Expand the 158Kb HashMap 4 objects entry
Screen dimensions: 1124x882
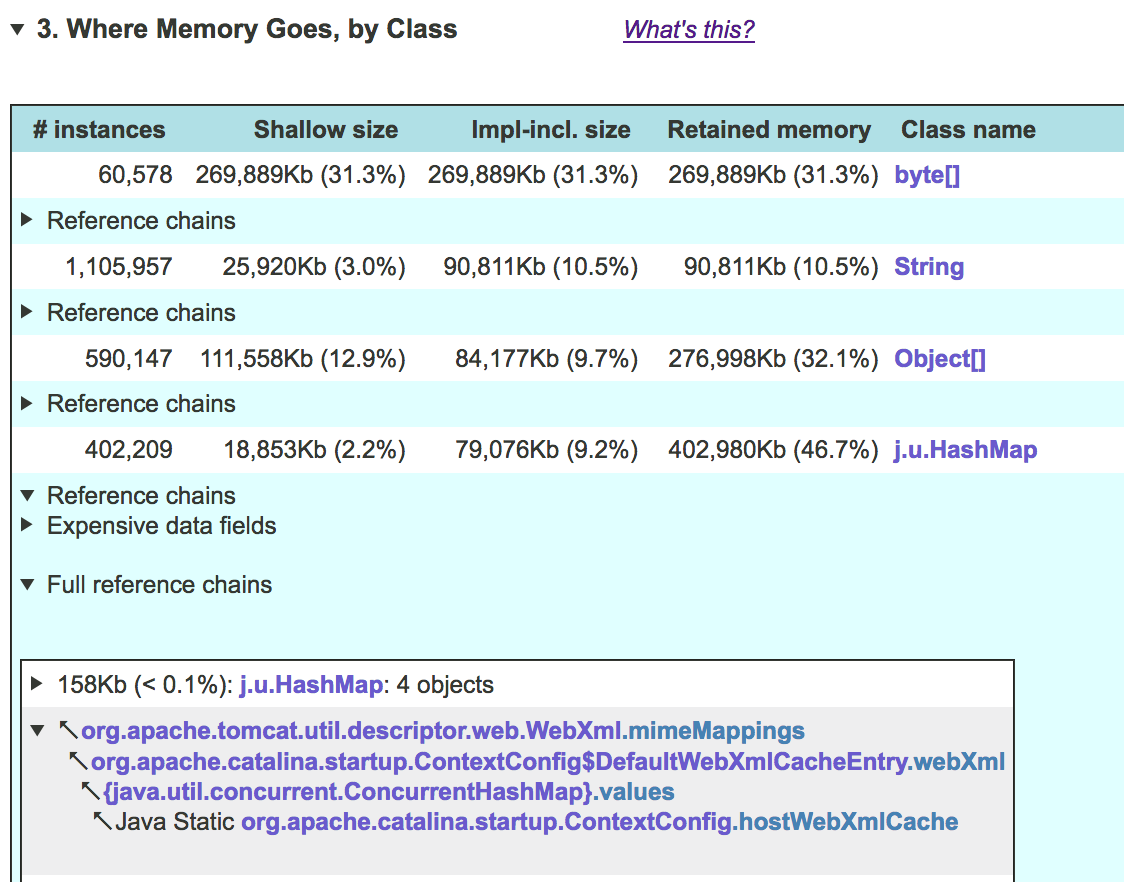38,685
